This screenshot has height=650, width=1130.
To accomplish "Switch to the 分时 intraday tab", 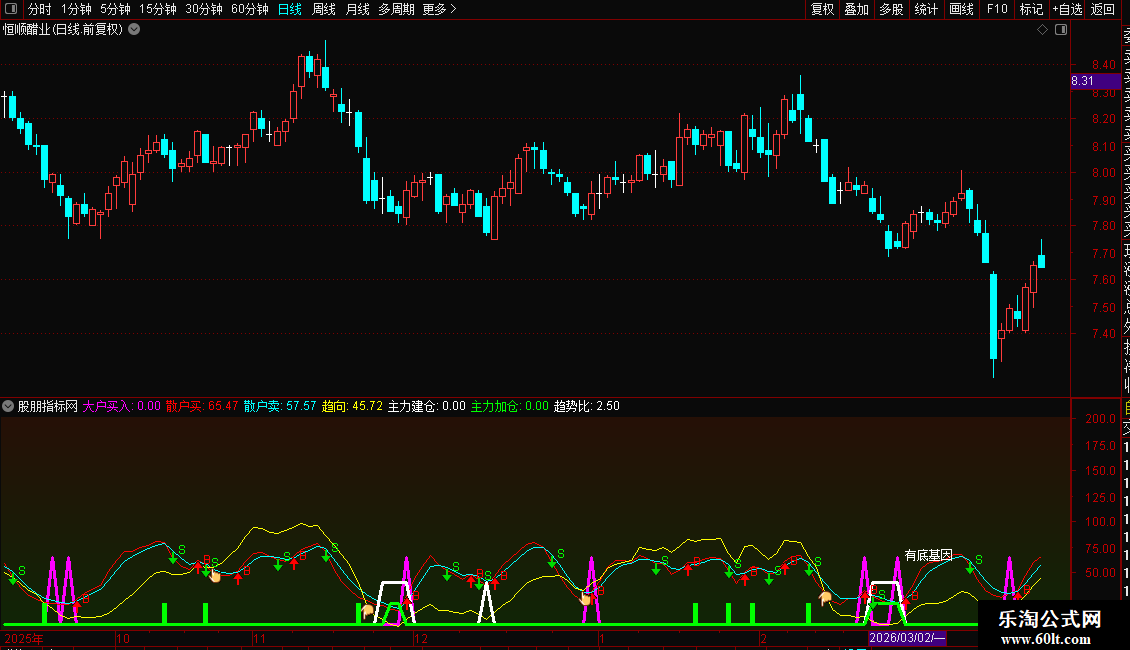I will click(x=39, y=9).
